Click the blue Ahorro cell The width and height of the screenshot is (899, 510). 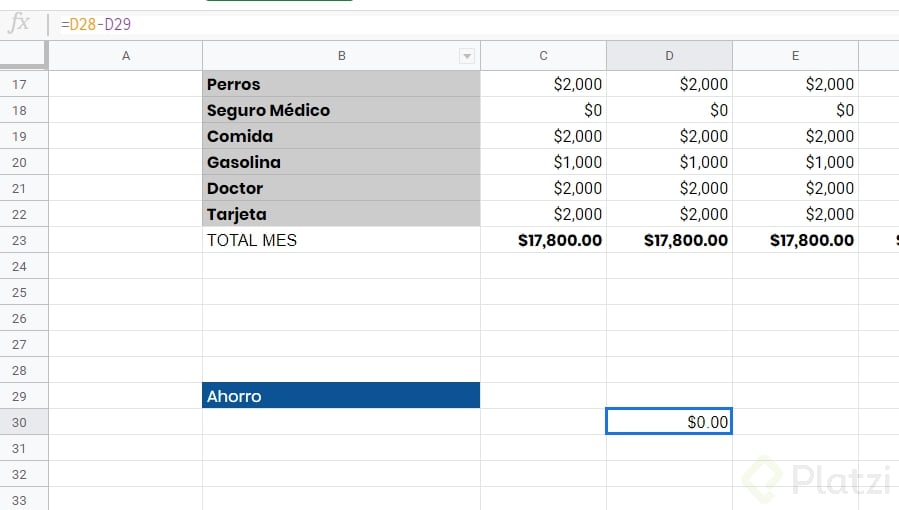[x=341, y=395]
